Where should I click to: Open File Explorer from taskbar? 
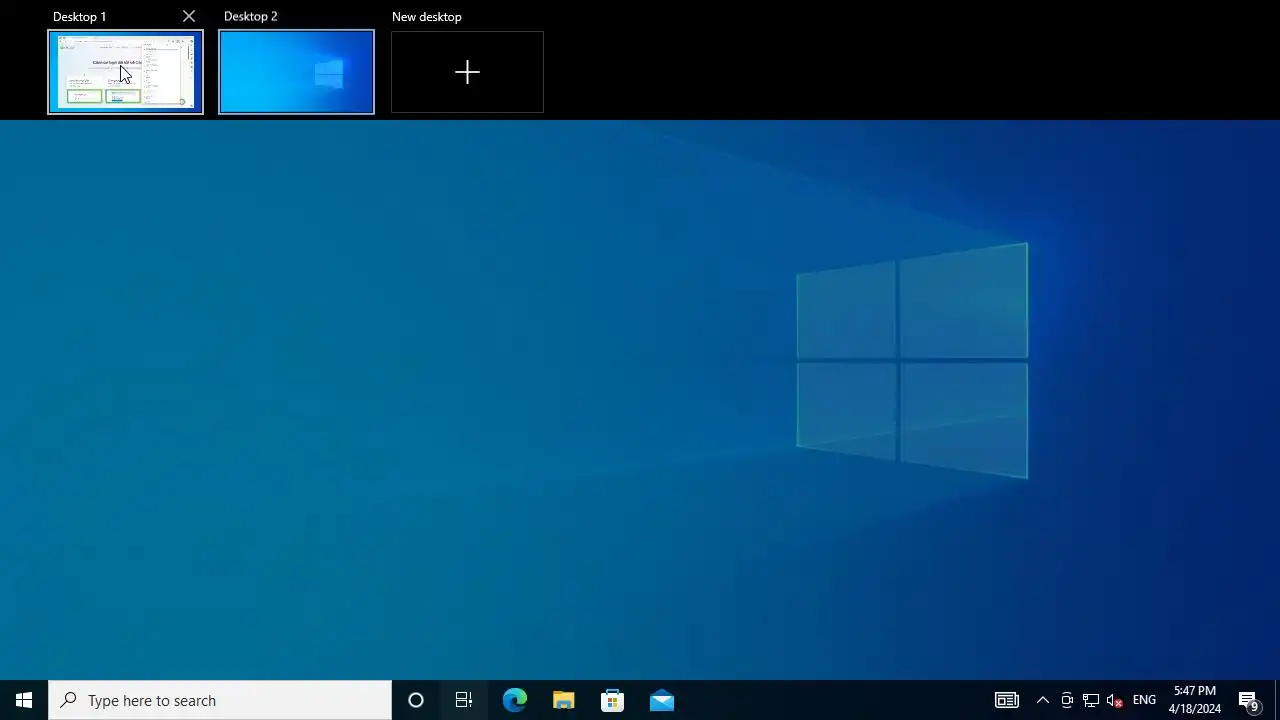[563, 700]
